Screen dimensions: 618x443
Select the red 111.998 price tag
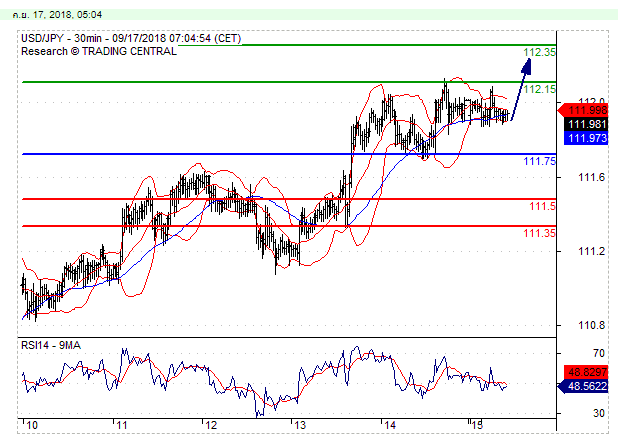[x=584, y=110]
